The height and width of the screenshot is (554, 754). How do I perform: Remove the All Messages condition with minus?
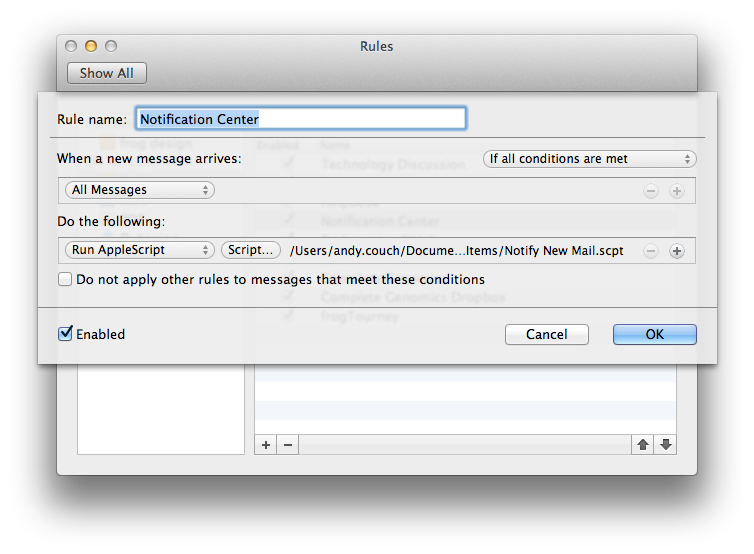[x=651, y=191]
